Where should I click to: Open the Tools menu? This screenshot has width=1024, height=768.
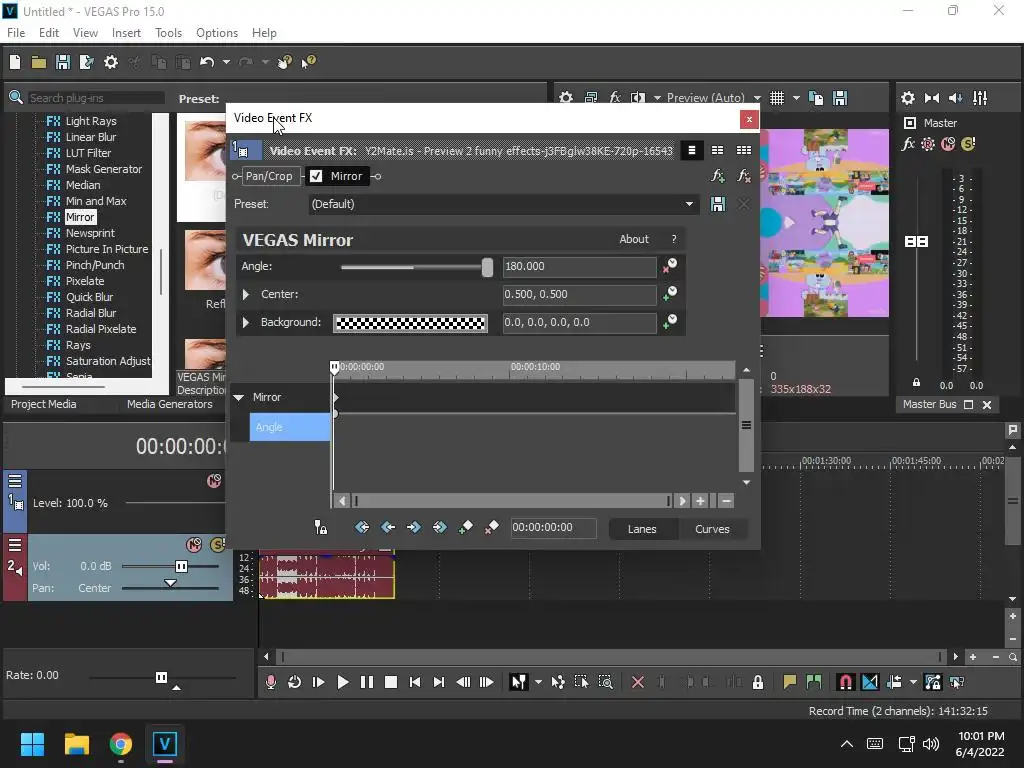[x=168, y=33]
